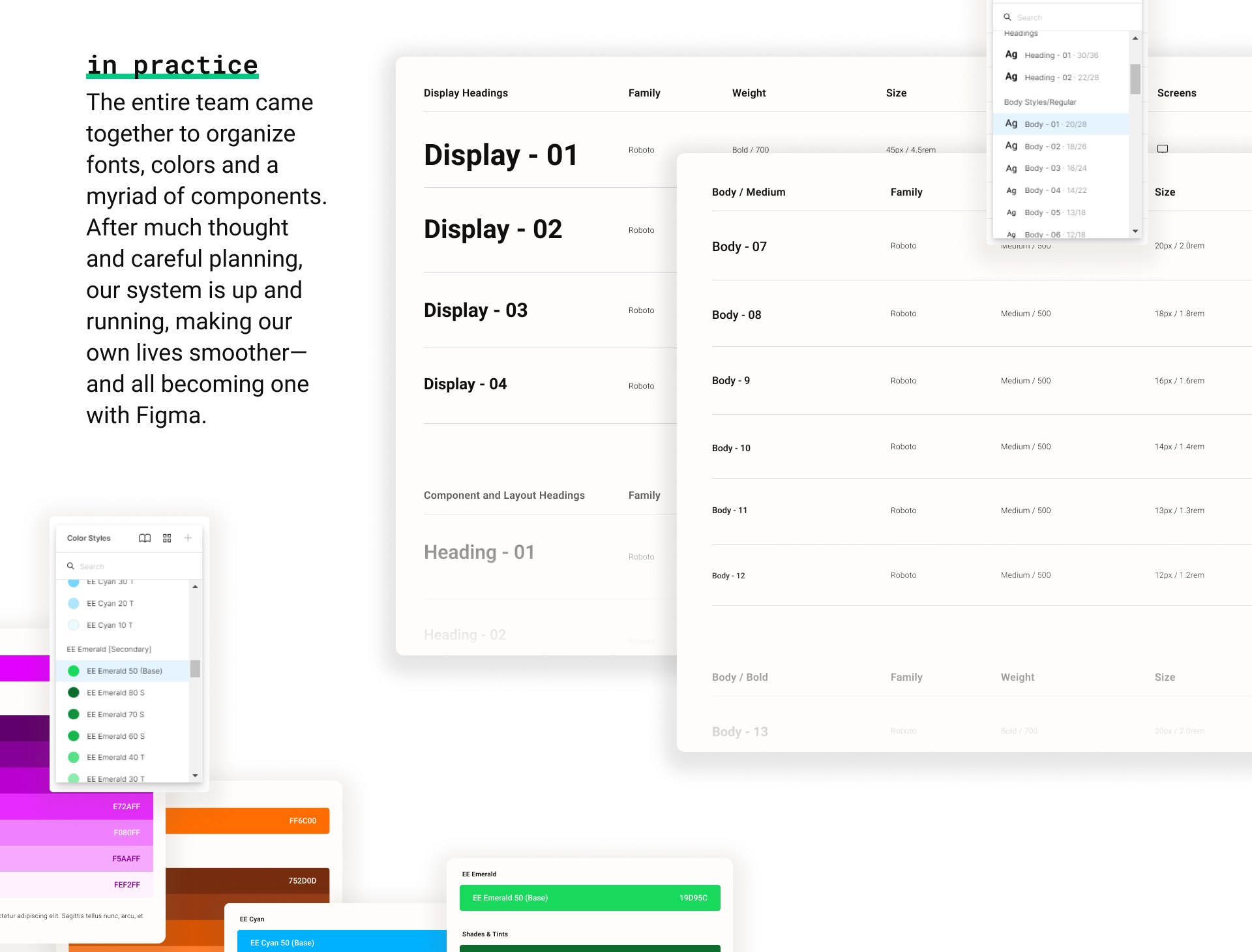Select EE Cyan 20 T color style
Screen dimensions: 1252x952
coord(123,603)
